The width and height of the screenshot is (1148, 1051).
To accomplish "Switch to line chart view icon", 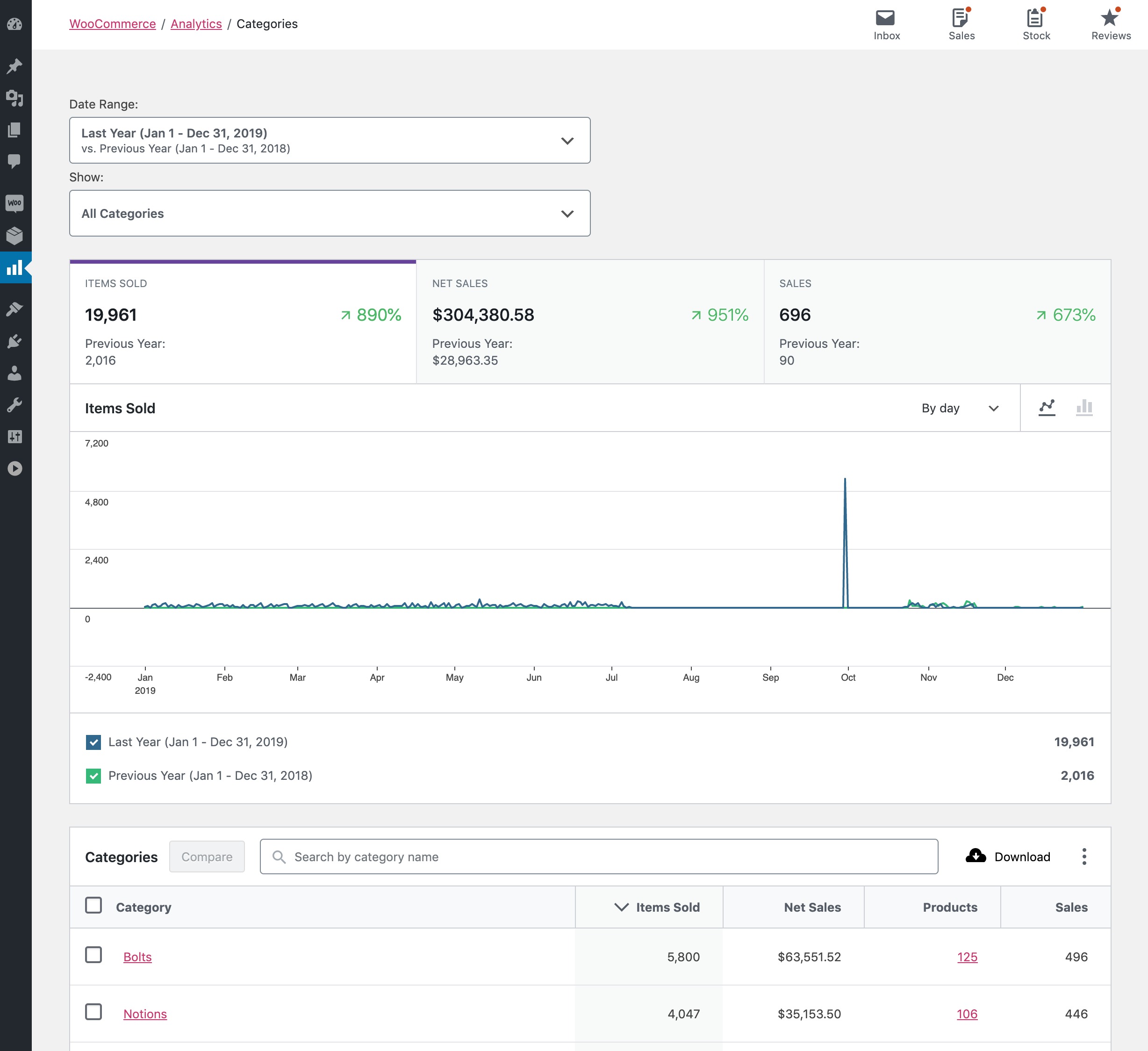I will point(1047,408).
